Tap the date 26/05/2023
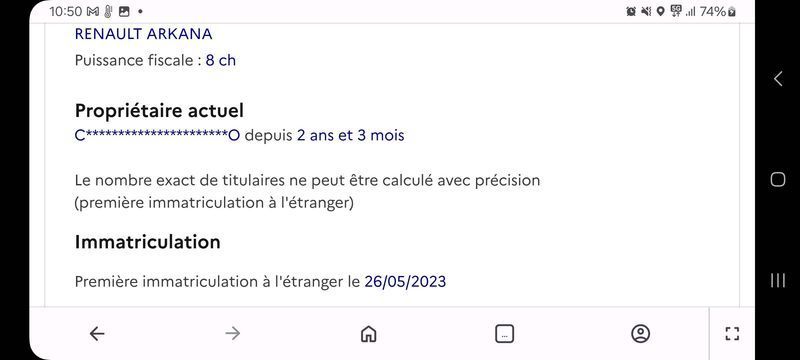Image resolution: width=800 pixels, height=360 pixels. pos(405,281)
